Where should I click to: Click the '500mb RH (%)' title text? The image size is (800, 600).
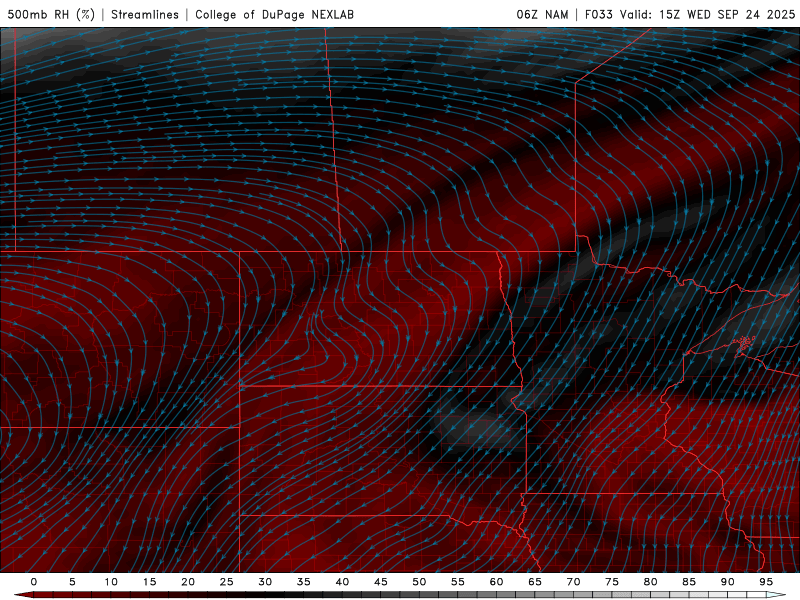coord(52,14)
